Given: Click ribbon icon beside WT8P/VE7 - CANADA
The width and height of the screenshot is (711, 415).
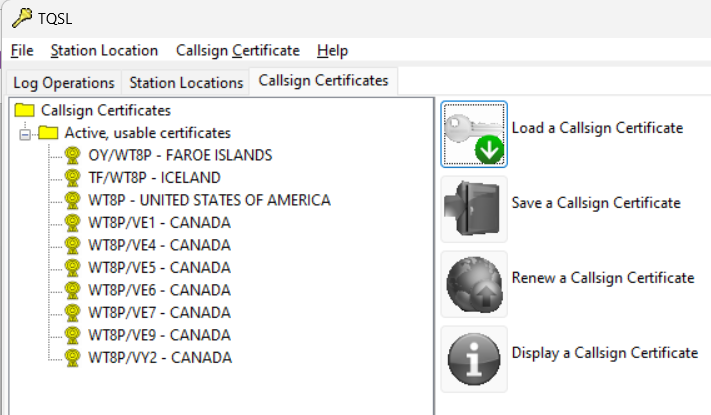Looking at the screenshot, I should tap(72, 312).
